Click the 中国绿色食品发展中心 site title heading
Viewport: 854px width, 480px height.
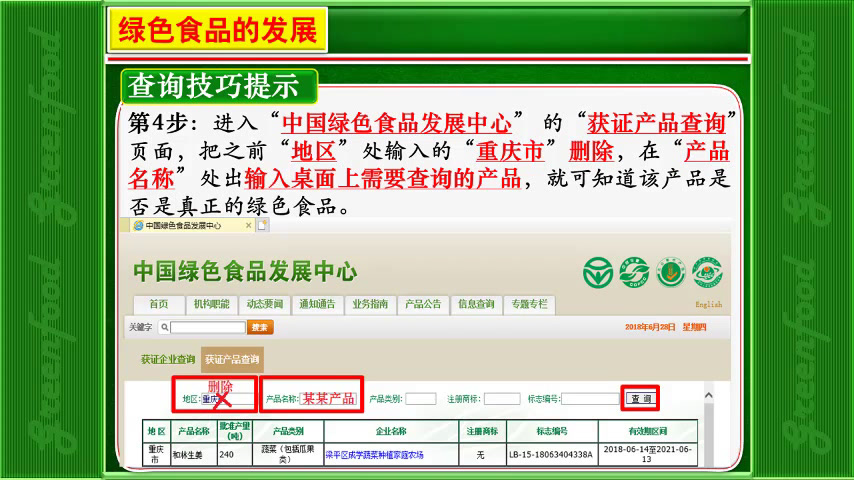[245, 271]
